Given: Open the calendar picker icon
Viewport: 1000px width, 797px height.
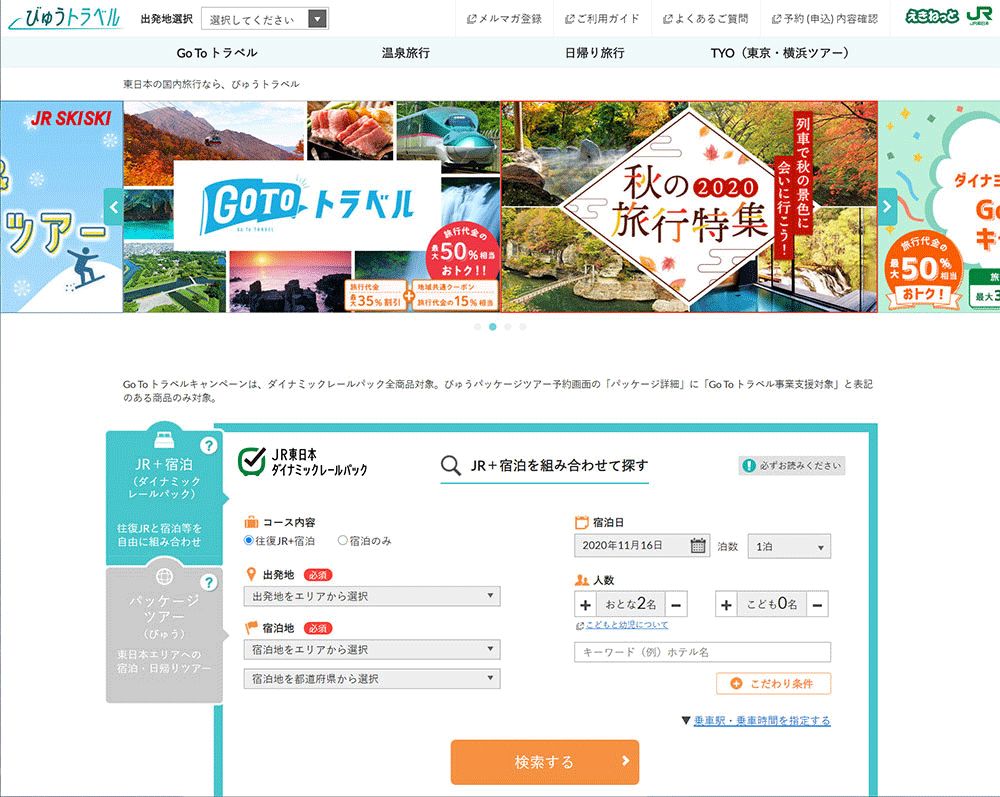Looking at the screenshot, I should pos(698,546).
